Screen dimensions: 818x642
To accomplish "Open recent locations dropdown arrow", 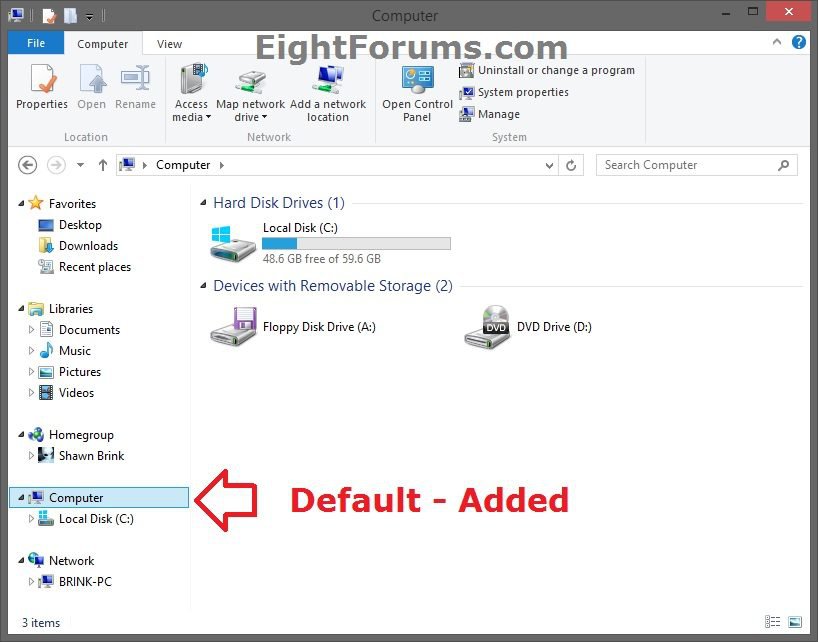I will 80,165.
